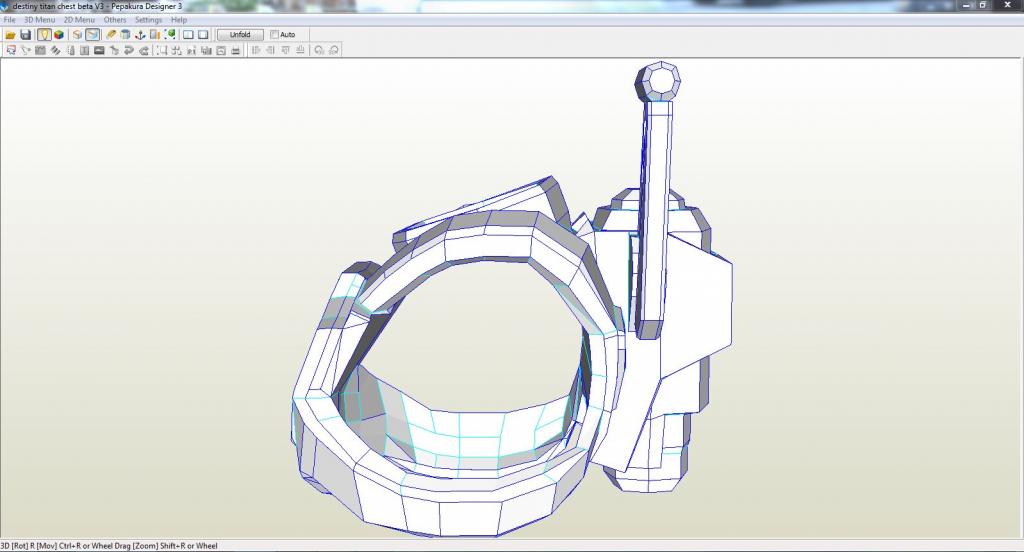Click the diagonal stripes edit tool icon

point(56,50)
